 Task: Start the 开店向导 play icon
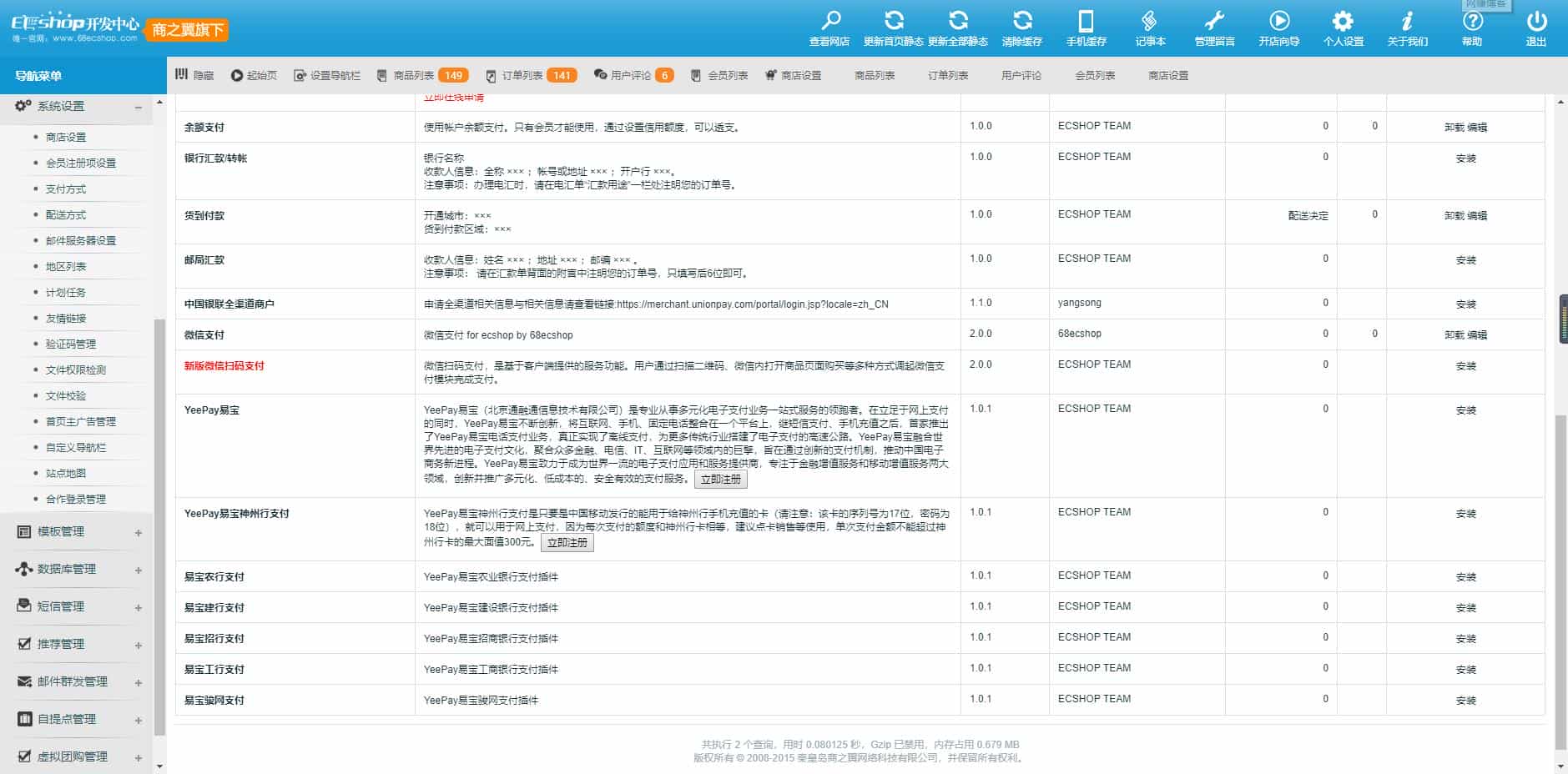(1279, 22)
